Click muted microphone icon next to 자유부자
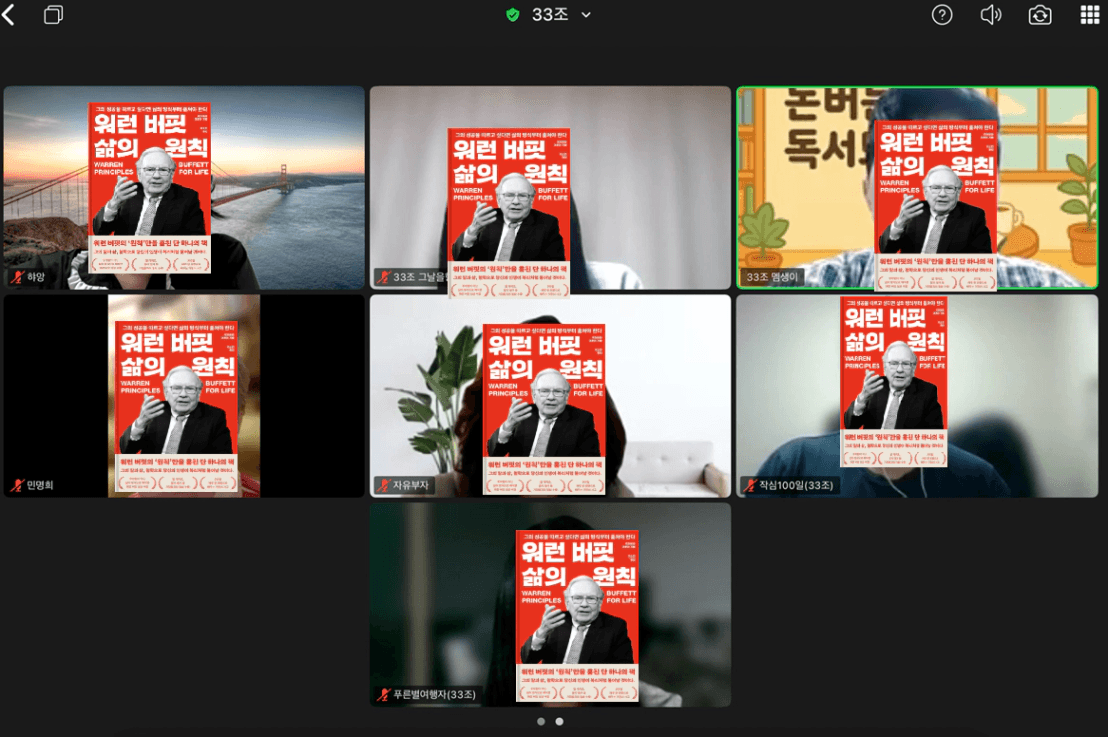 383,485
